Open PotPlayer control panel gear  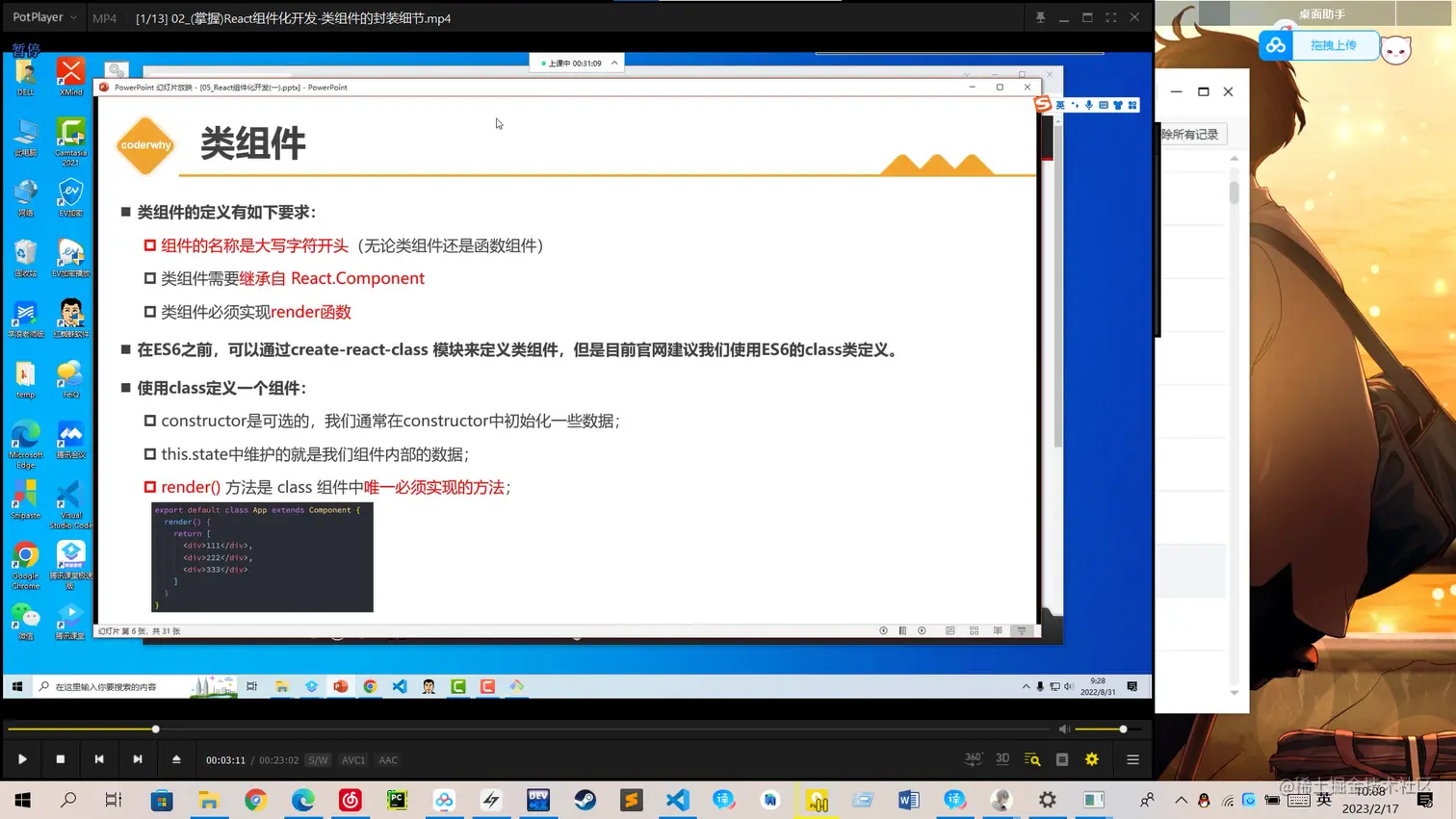point(1092,759)
